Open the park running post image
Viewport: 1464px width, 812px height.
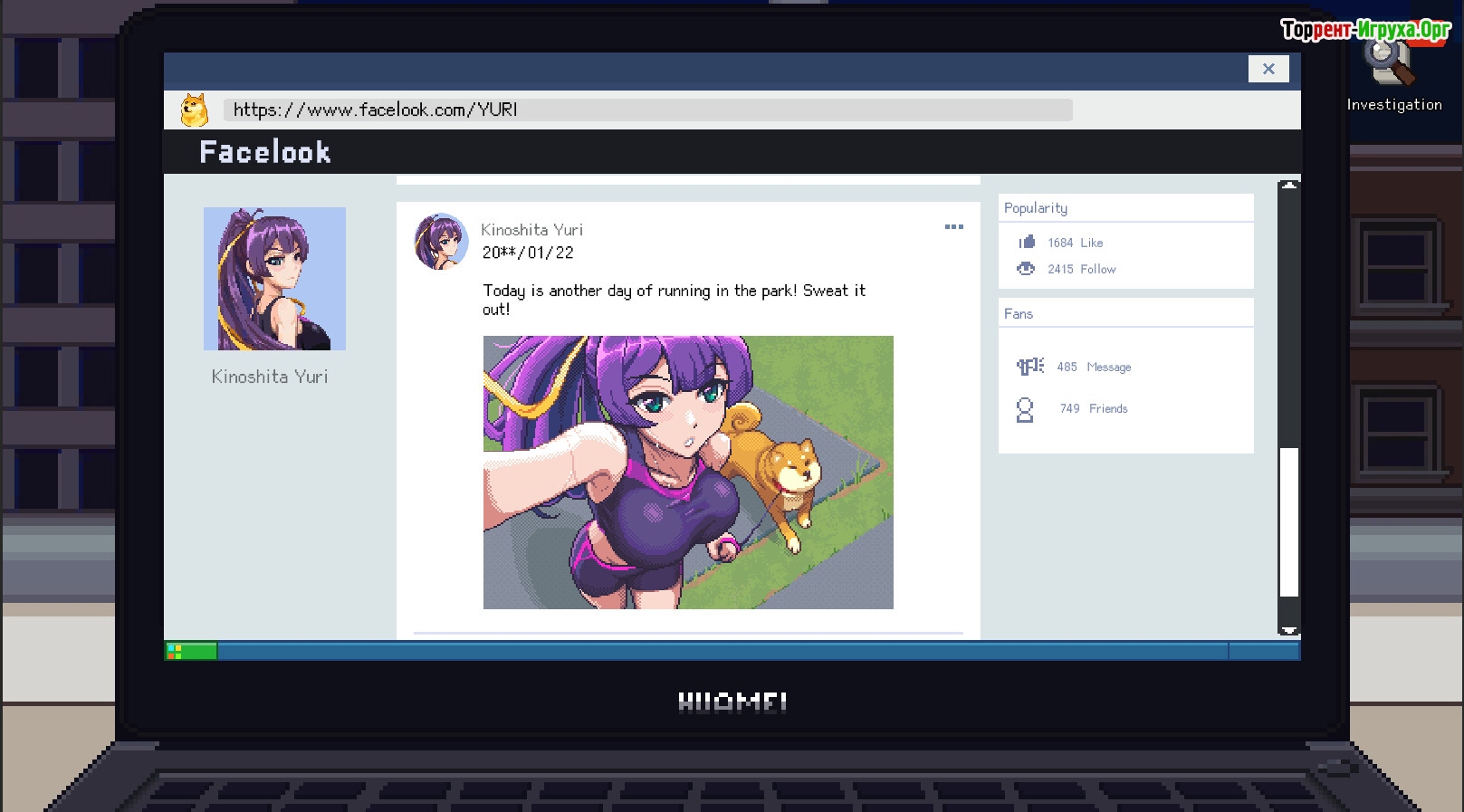pyautogui.click(x=688, y=473)
